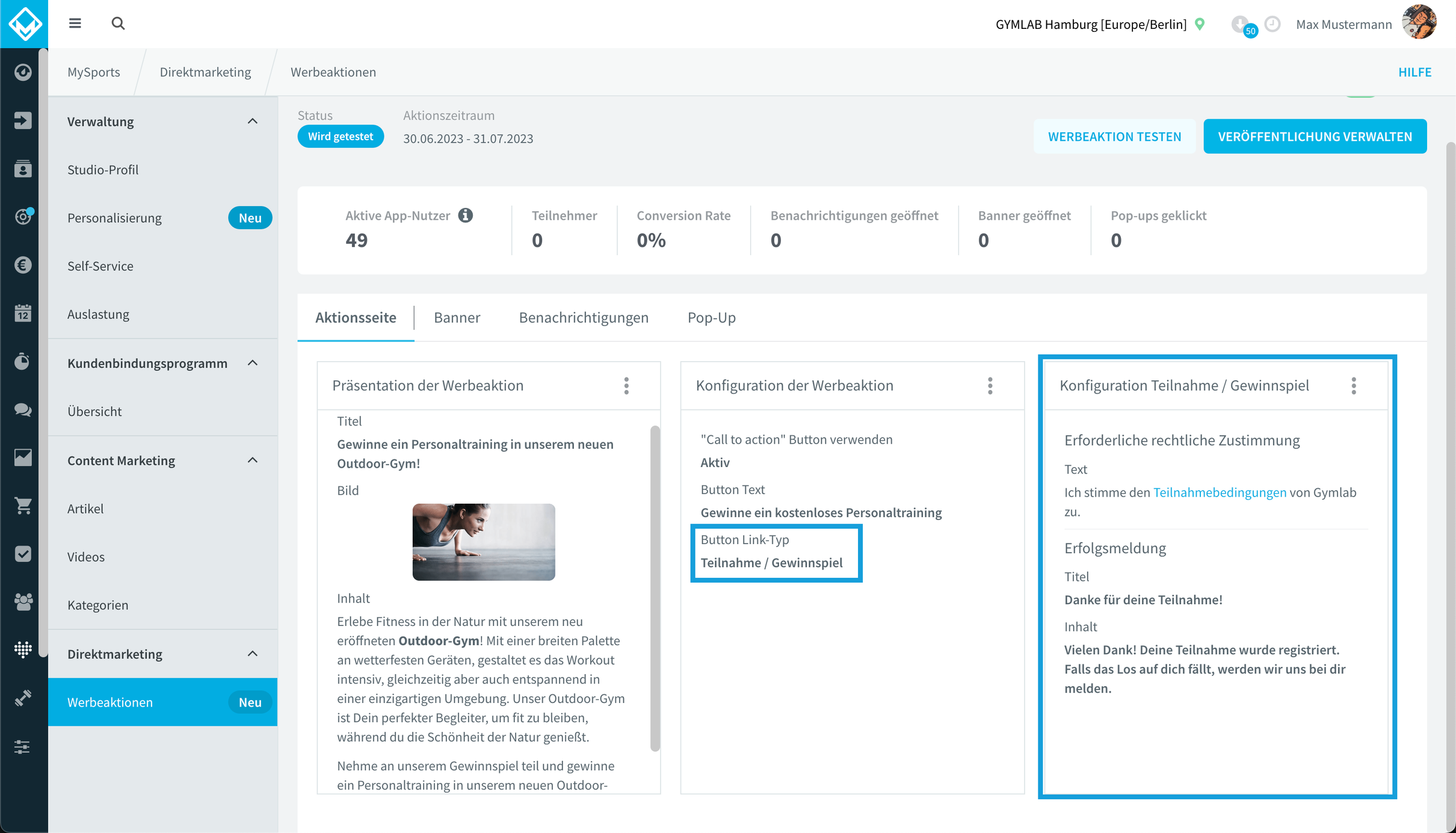Open Auslastung in the sidebar
This screenshot has width=1456, height=833.
point(162,314)
